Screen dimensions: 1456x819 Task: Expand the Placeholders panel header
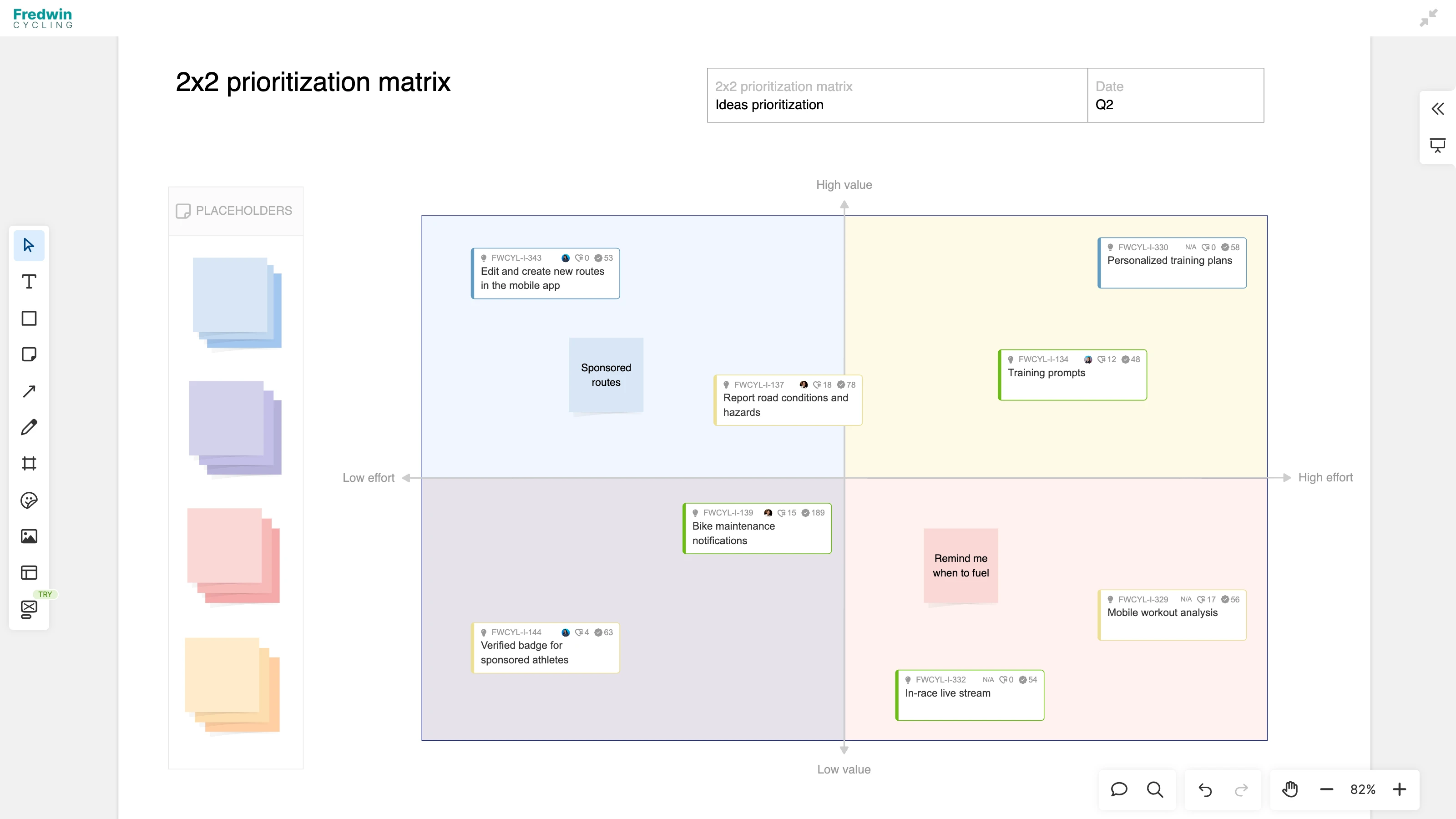(236, 210)
